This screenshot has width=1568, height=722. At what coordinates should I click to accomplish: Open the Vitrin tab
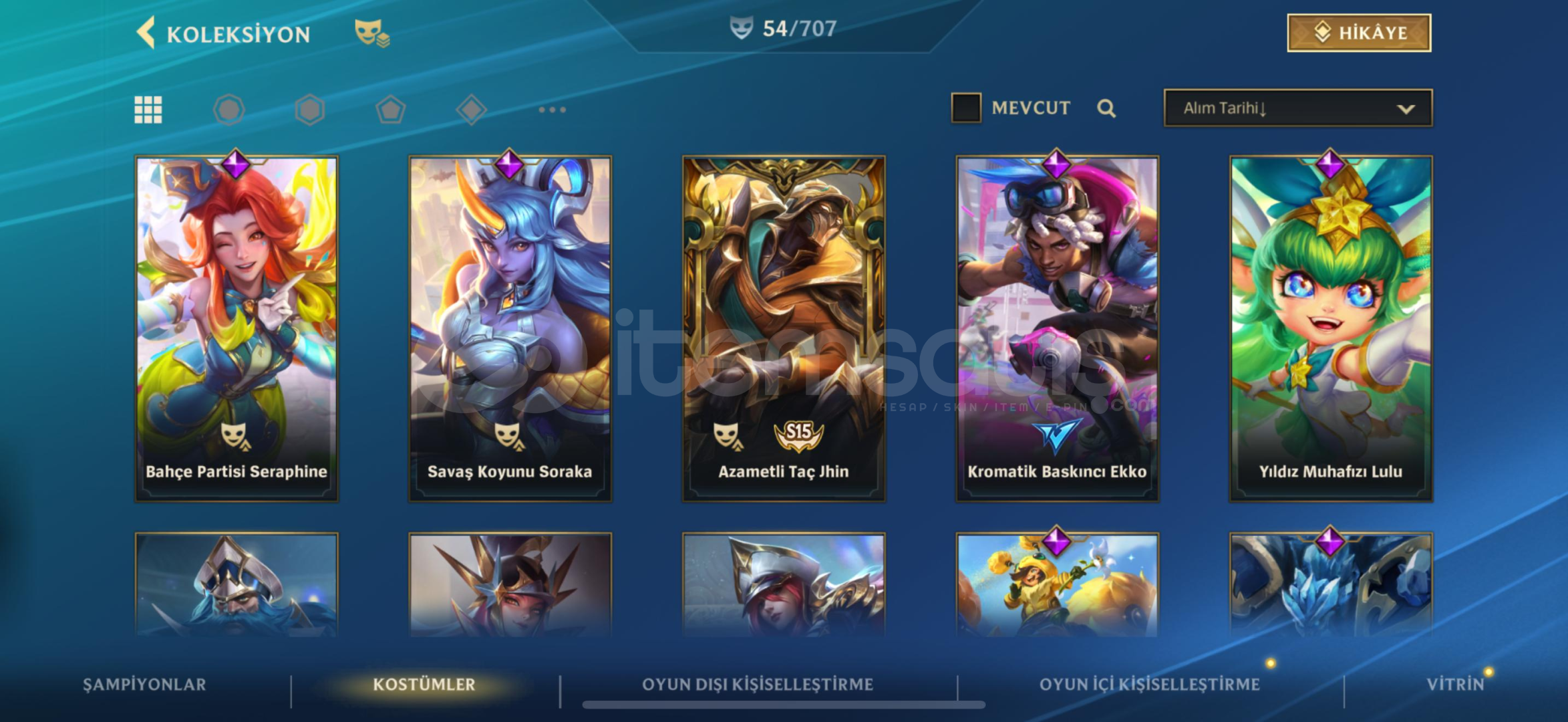click(1455, 685)
